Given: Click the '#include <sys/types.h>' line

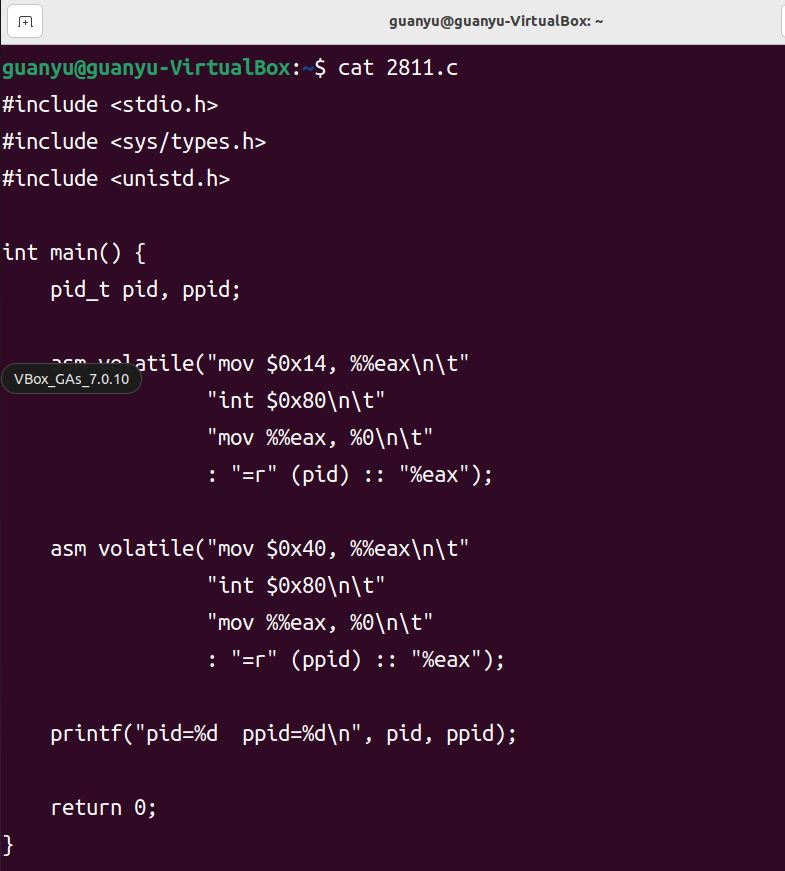Looking at the screenshot, I should pyautogui.click(x=134, y=142).
